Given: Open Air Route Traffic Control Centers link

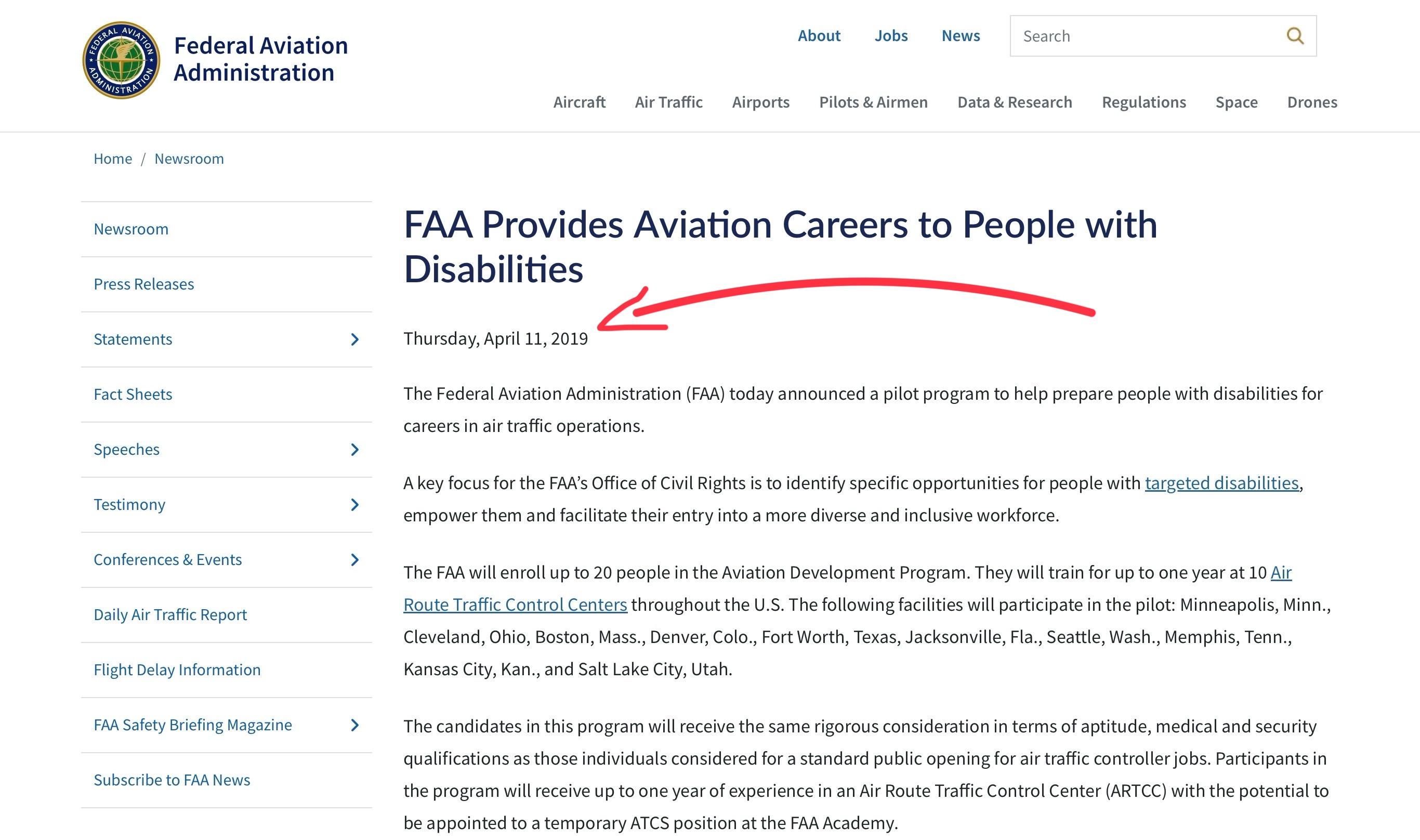Looking at the screenshot, I should (x=515, y=605).
